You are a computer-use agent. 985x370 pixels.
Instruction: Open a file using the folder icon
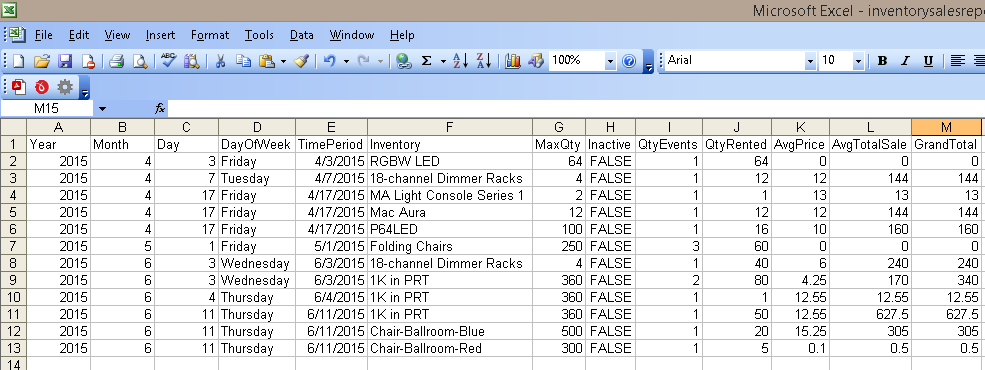[41, 61]
